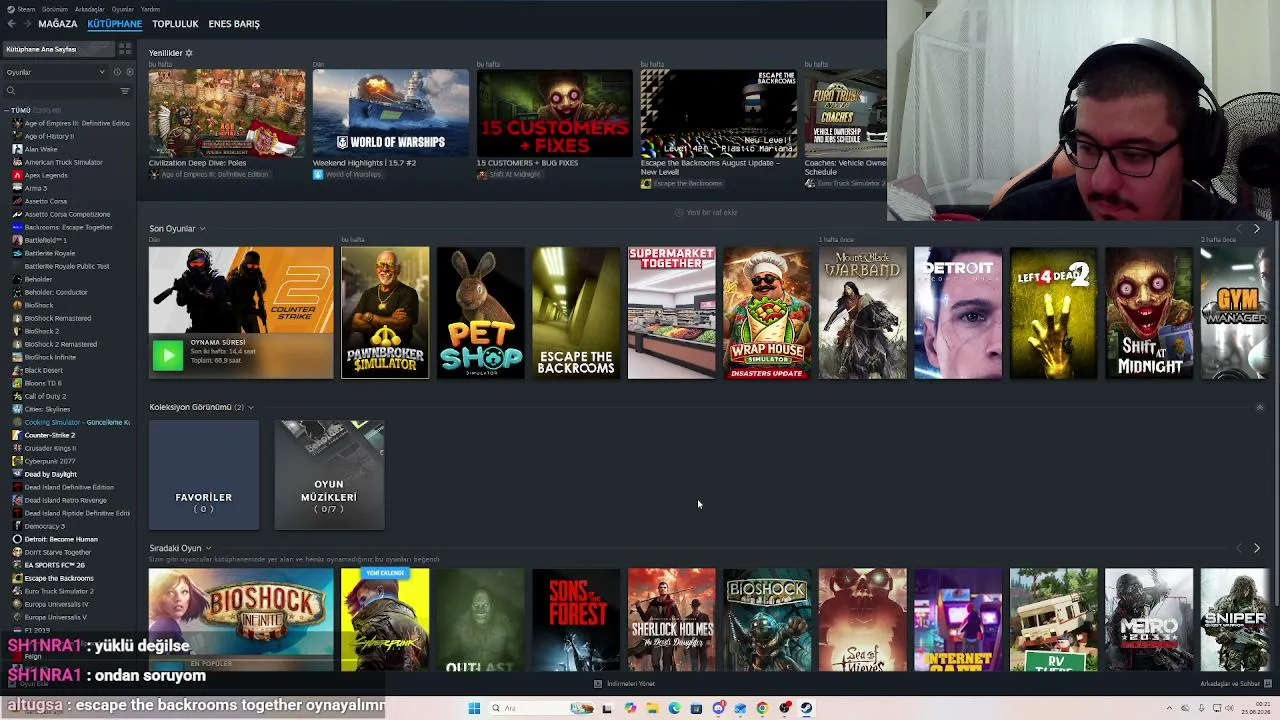The width and height of the screenshot is (1280, 720).
Task: Select the KÜTÜPHANE tab
Action: pyautogui.click(x=115, y=24)
